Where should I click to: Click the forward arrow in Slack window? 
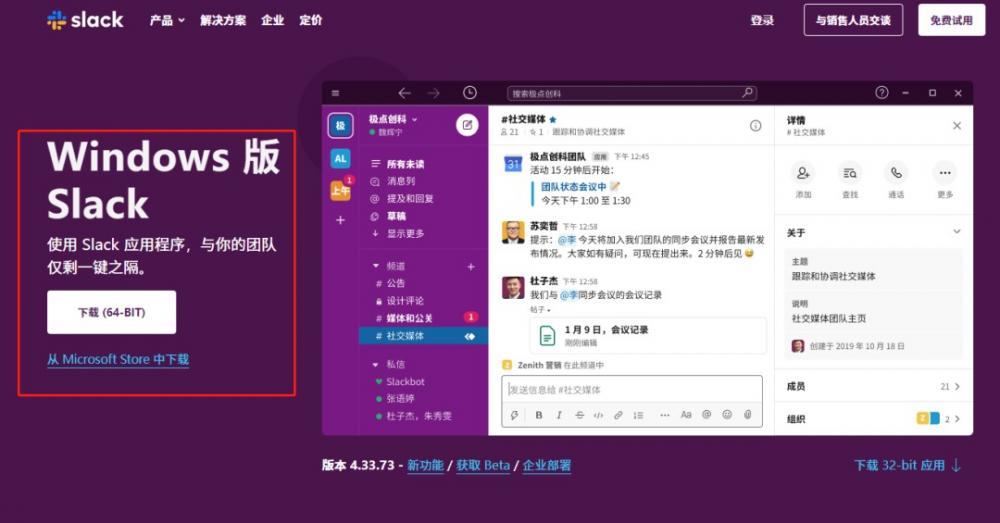[x=434, y=93]
